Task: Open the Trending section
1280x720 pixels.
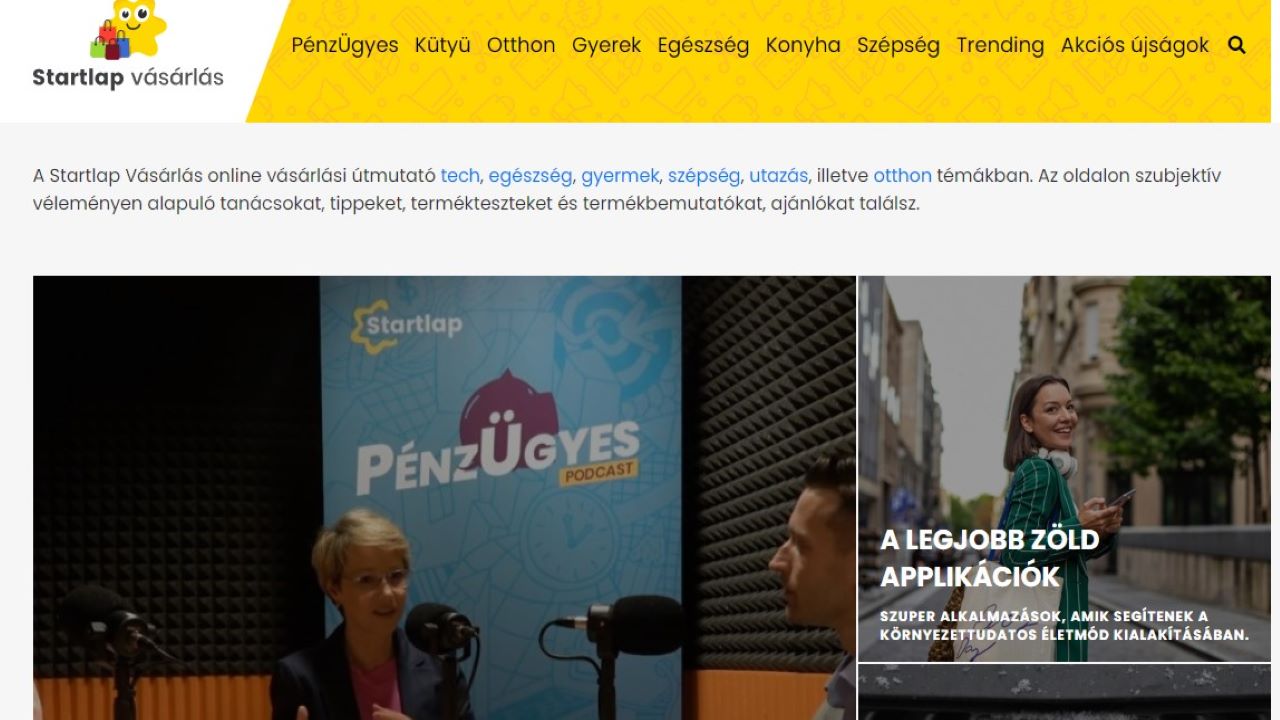Action: (x=1000, y=45)
